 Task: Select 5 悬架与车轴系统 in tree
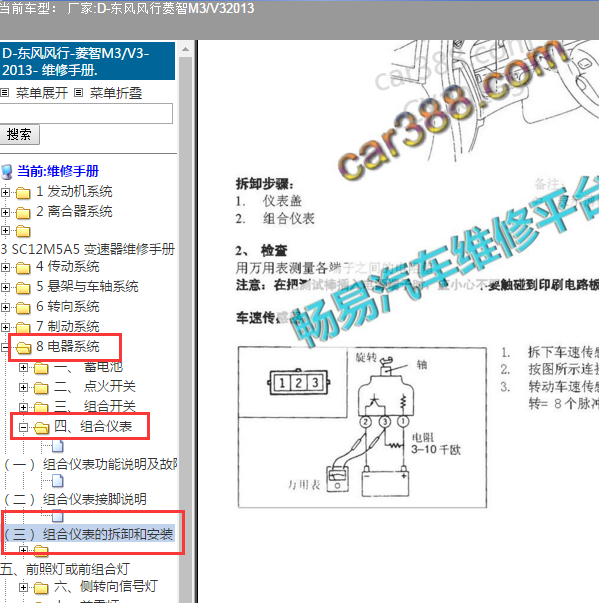tap(87, 286)
